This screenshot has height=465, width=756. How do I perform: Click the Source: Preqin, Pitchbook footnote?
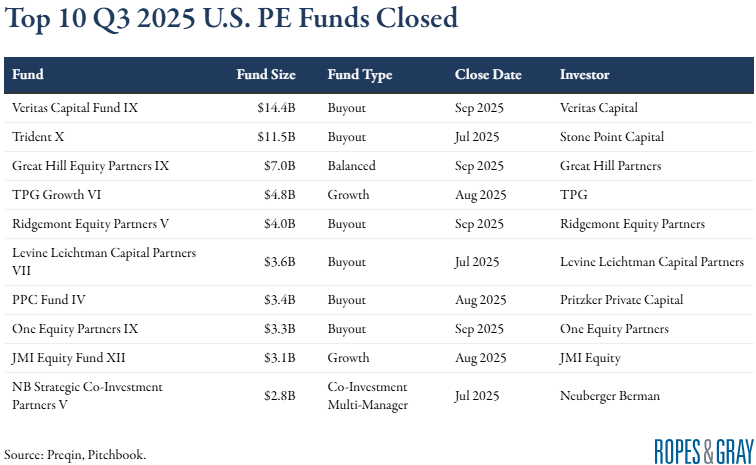coord(75,454)
